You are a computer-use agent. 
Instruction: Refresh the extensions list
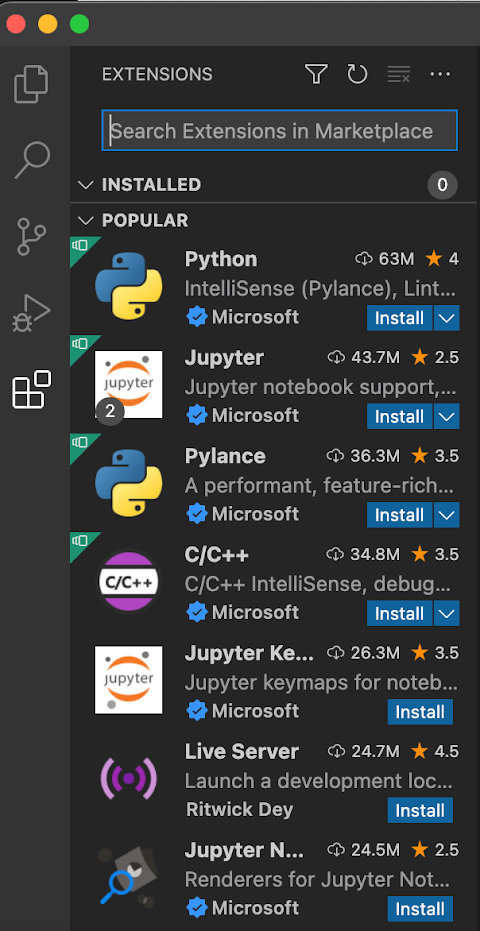point(357,74)
